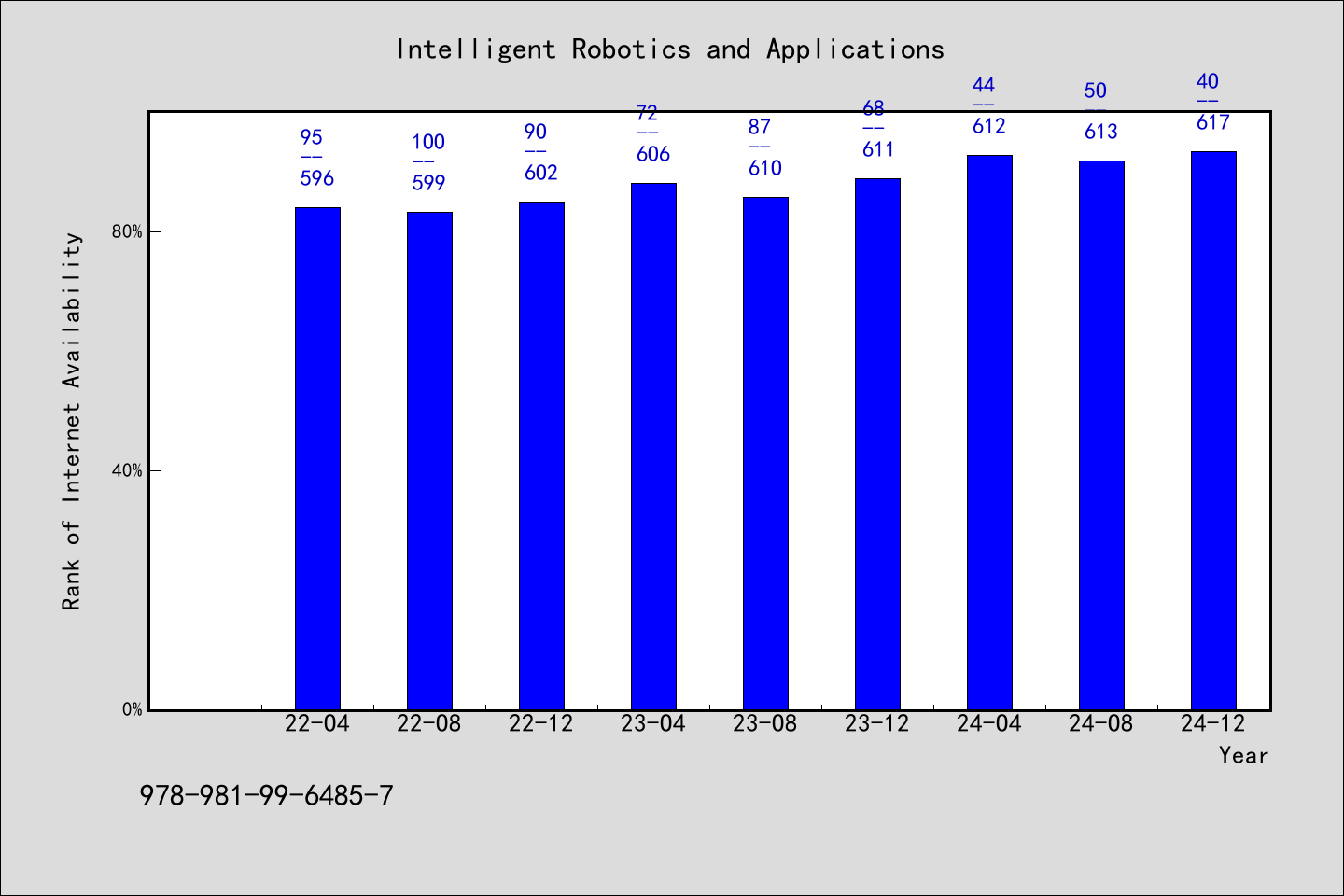This screenshot has width=1344, height=896.
Task: Click the x-axis tick label 24-04
Action: 989,724
